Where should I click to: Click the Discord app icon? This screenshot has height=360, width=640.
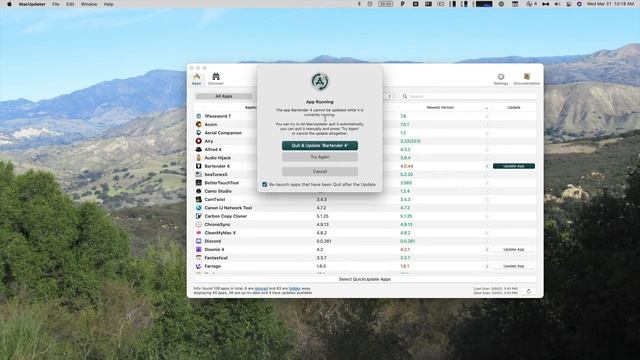pos(199,241)
